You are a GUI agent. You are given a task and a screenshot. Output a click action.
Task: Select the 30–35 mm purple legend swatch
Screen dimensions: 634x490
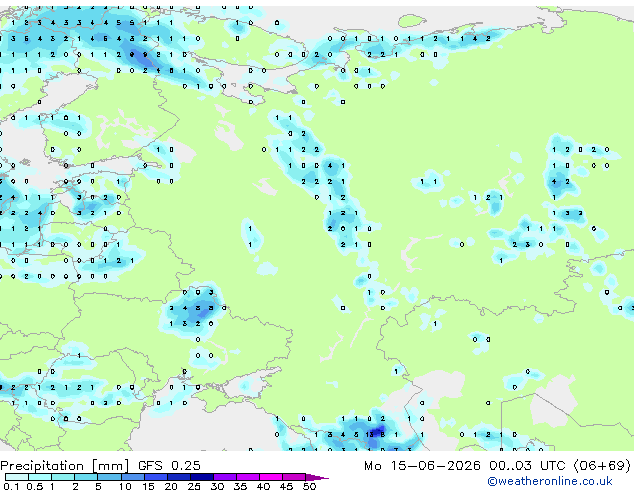click(224, 477)
